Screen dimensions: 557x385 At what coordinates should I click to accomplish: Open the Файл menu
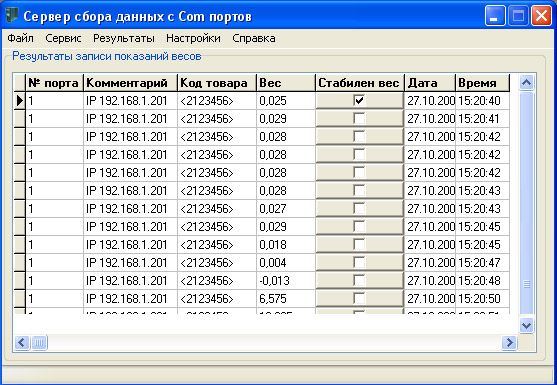pyautogui.click(x=20, y=38)
